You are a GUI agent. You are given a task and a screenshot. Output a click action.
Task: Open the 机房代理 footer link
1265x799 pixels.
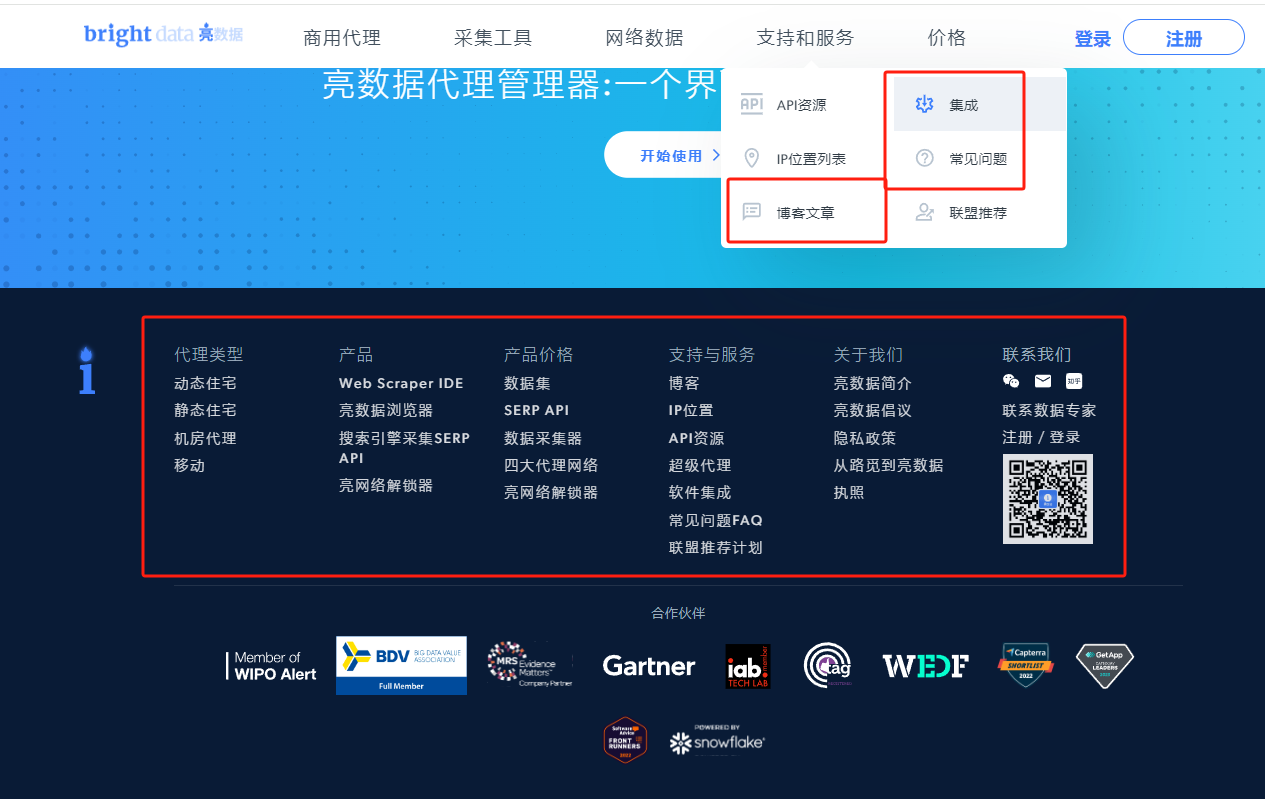pyautogui.click(x=205, y=438)
